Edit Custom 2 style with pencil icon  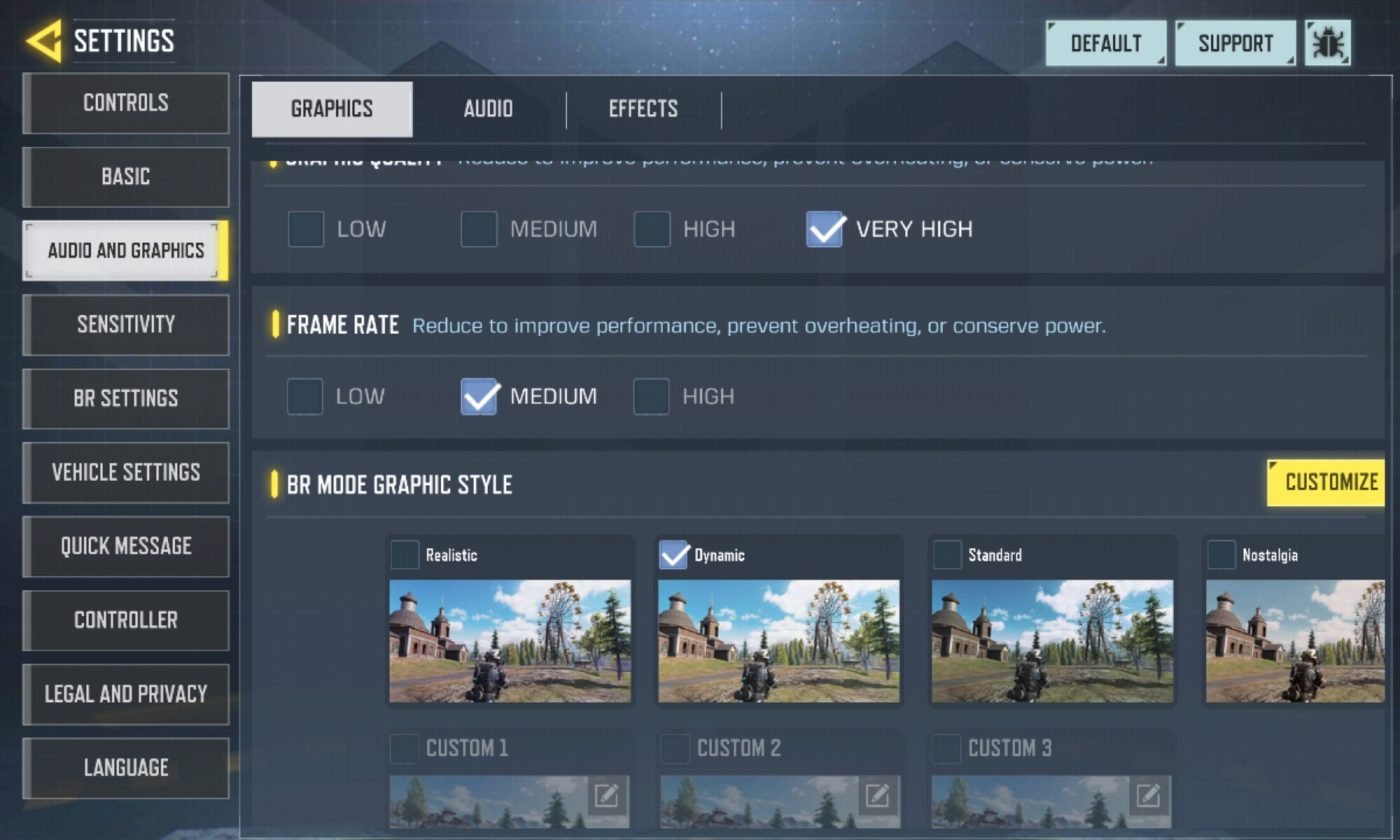pyautogui.click(x=877, y=796)
